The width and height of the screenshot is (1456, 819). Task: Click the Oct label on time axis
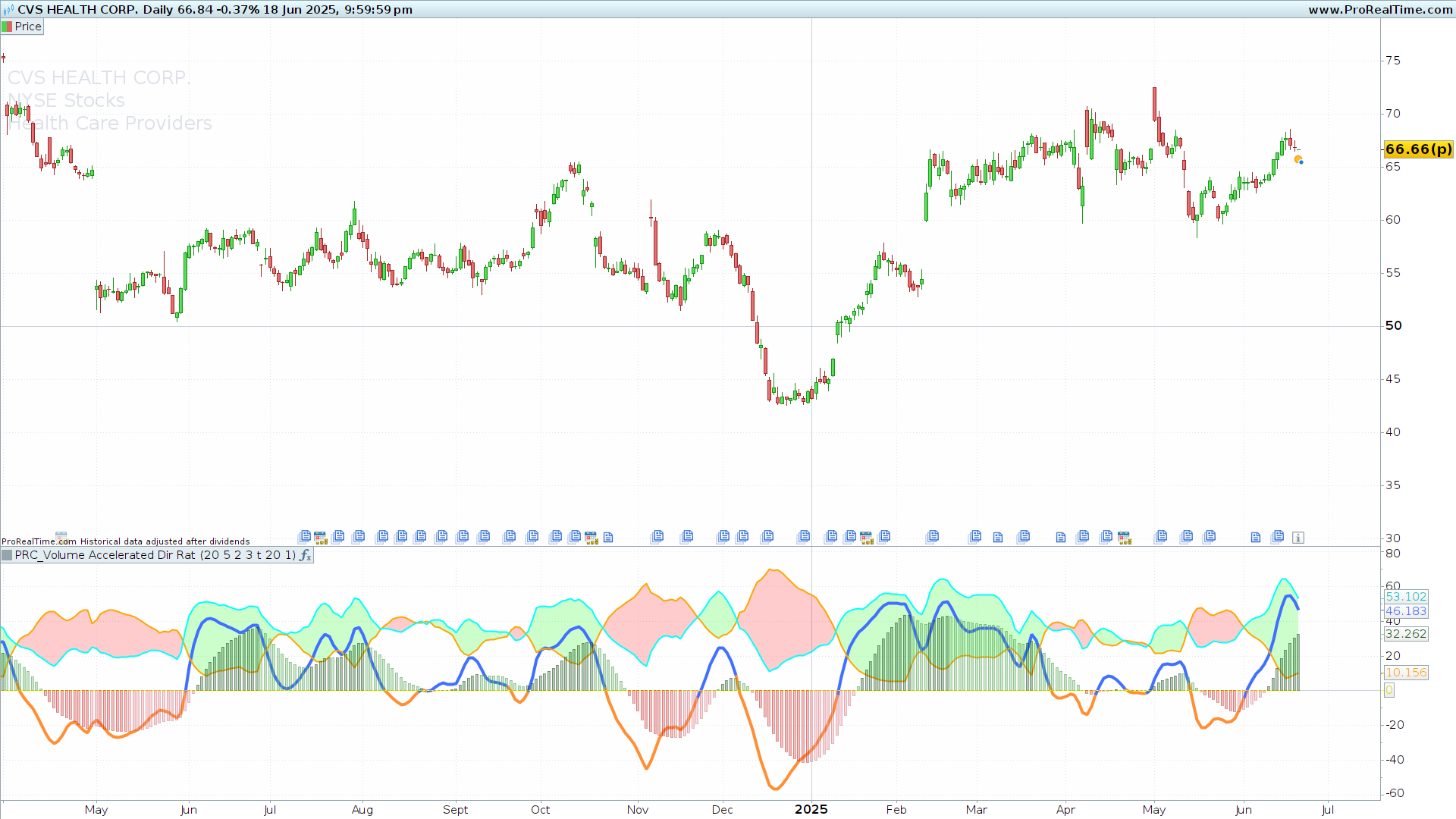click(x=541, y=810)
